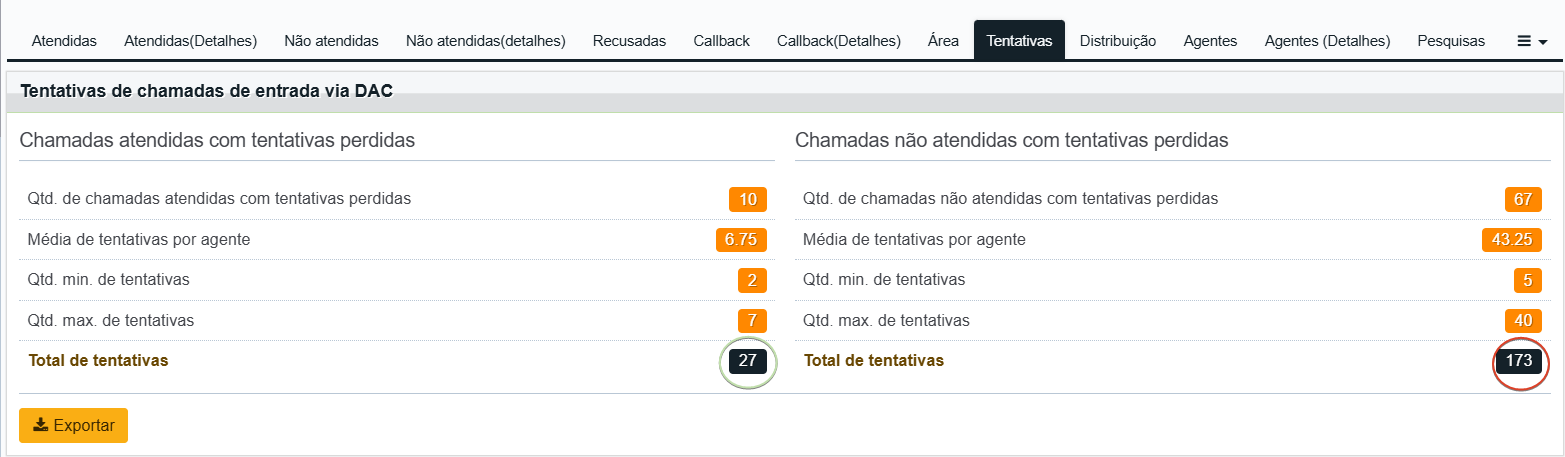Open the Atendidas(Detalhes) tab
Screen dimensions: 1565x457
190,41
